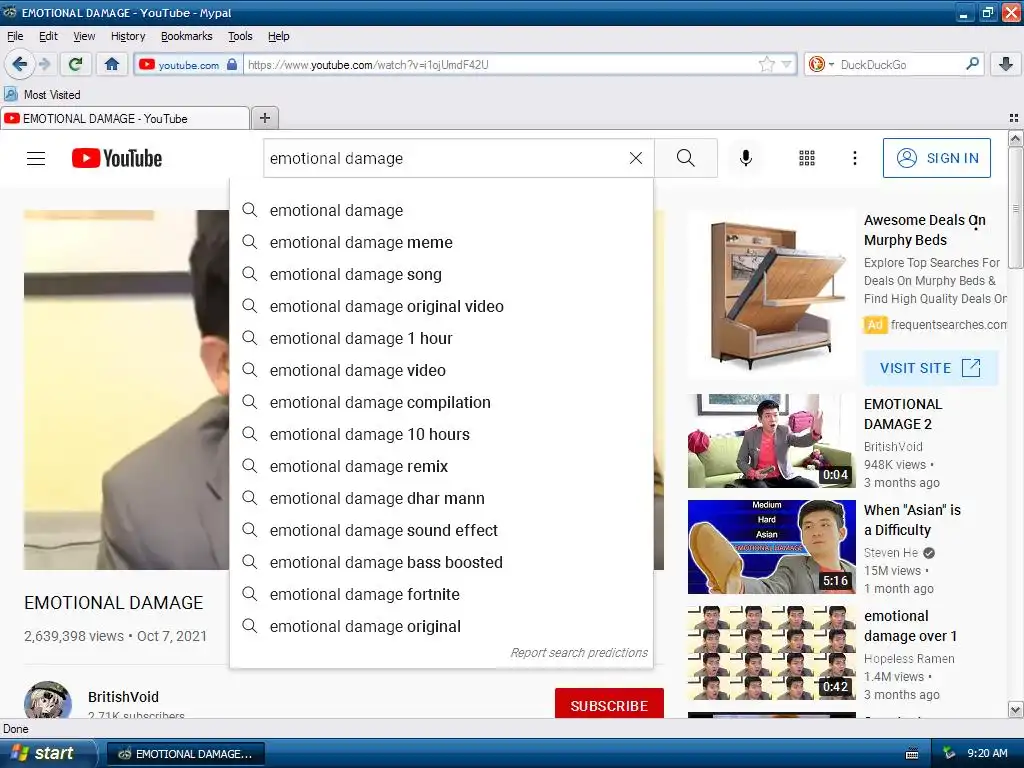The image size is (1024, 768).
Task: Open the YouTube settings three-dot menu
Action: pyautogui.click(x=854, y=158)
